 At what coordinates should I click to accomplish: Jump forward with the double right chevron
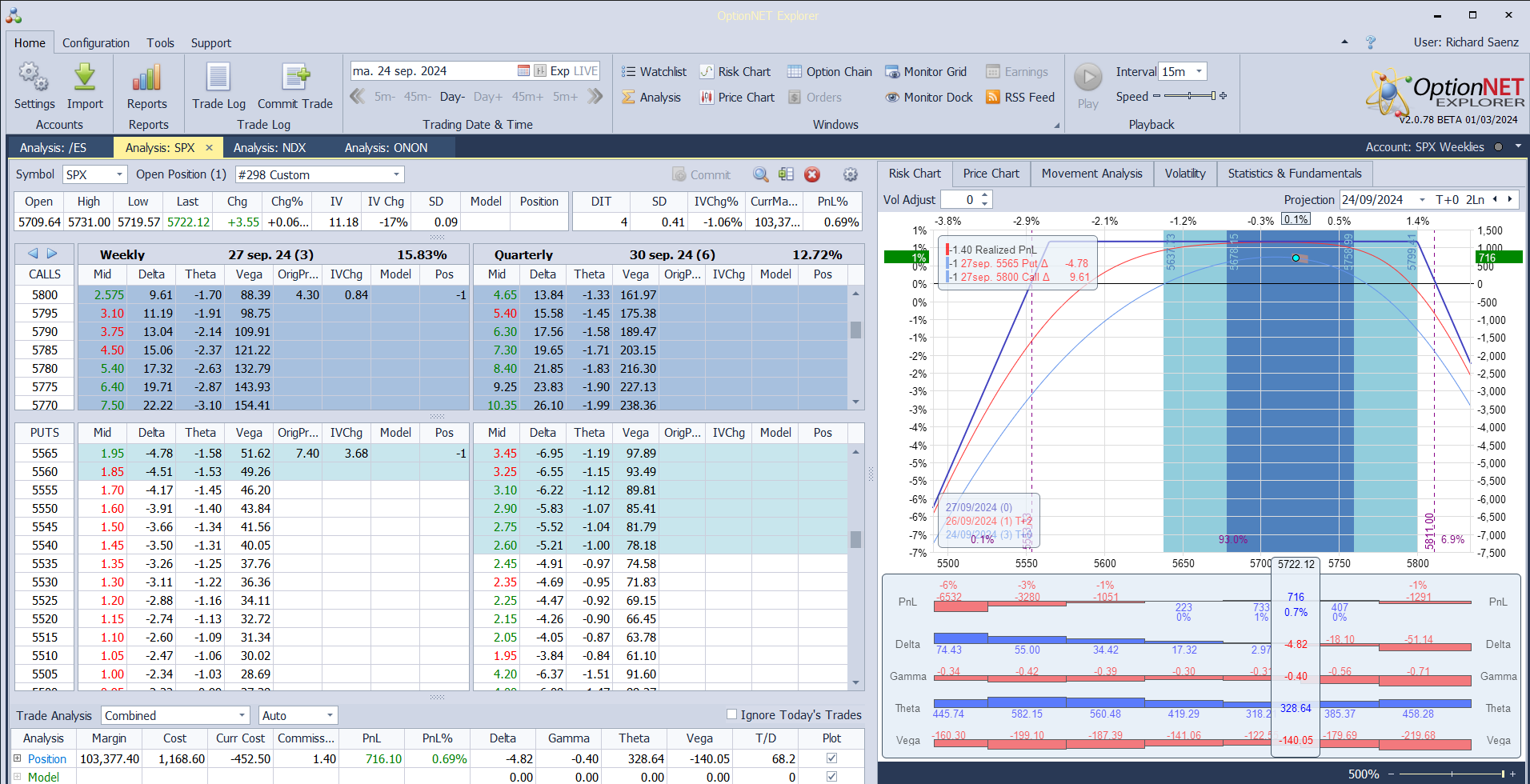[595, 97]
